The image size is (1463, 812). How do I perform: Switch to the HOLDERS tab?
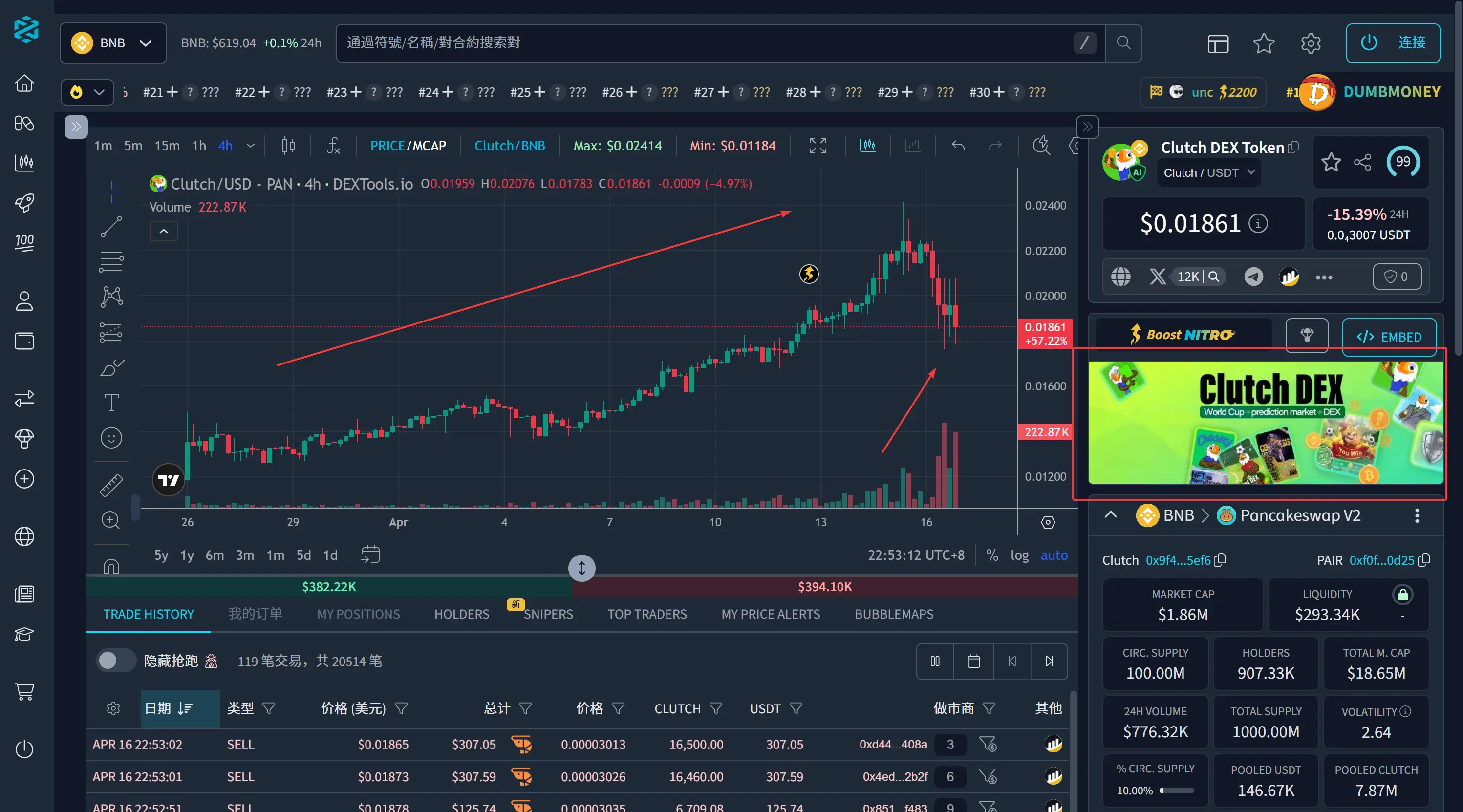(x=461, y=614)
